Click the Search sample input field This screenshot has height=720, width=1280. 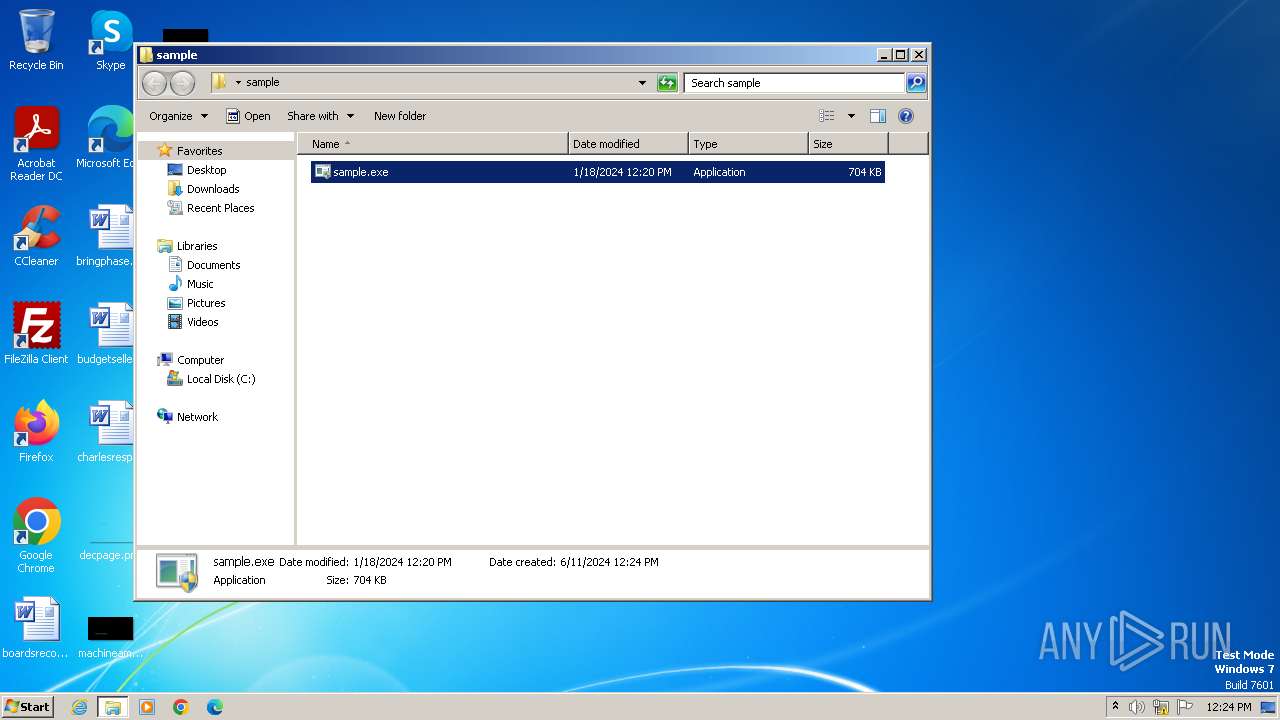[x=795, y=83]
